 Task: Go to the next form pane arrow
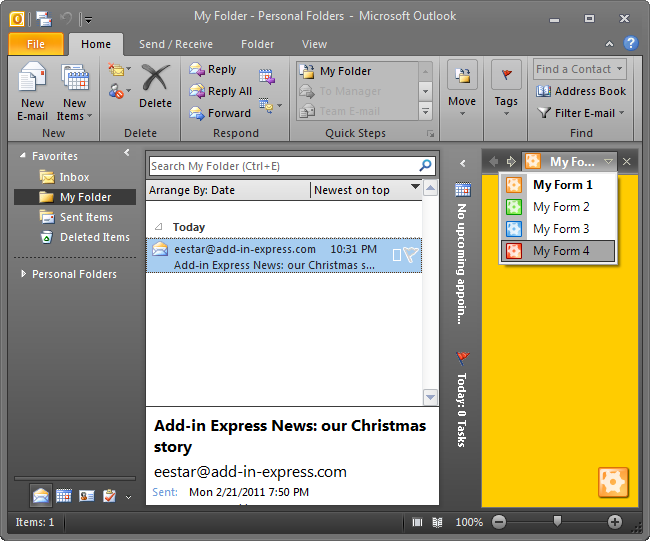pos(511,161)
